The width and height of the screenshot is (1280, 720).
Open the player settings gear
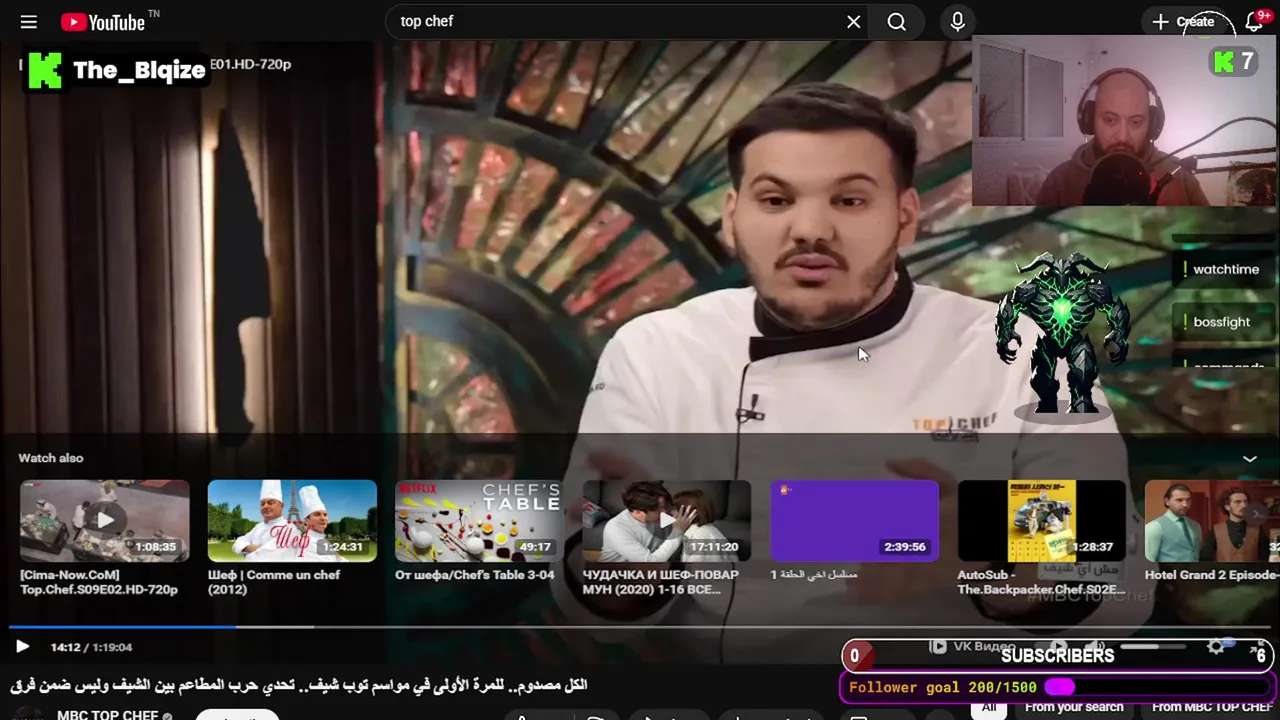tap(1216, 647)
